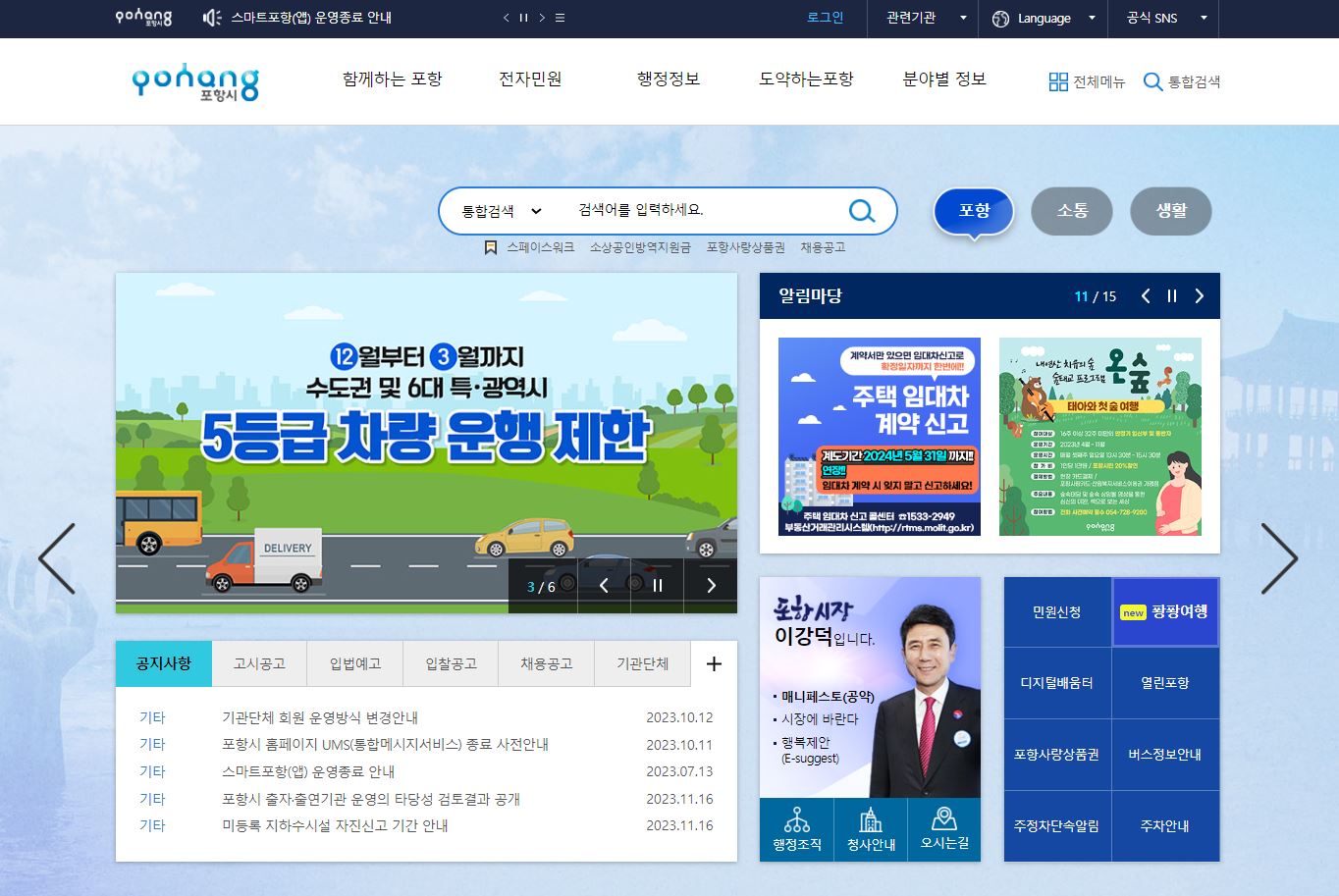
Task: Click inside the search input field
Action: (x=687, y=210)
